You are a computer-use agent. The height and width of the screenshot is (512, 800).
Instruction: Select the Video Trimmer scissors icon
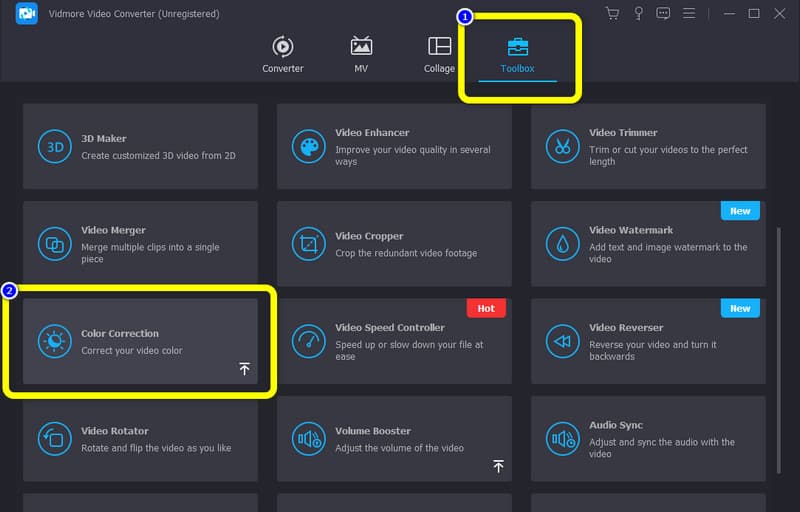coord(562,147)
